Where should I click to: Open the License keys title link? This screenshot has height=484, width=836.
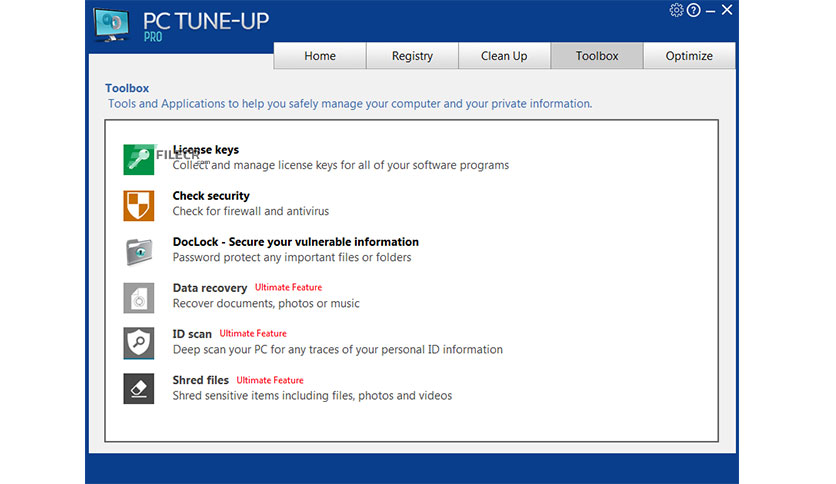[x=206, y=150]
